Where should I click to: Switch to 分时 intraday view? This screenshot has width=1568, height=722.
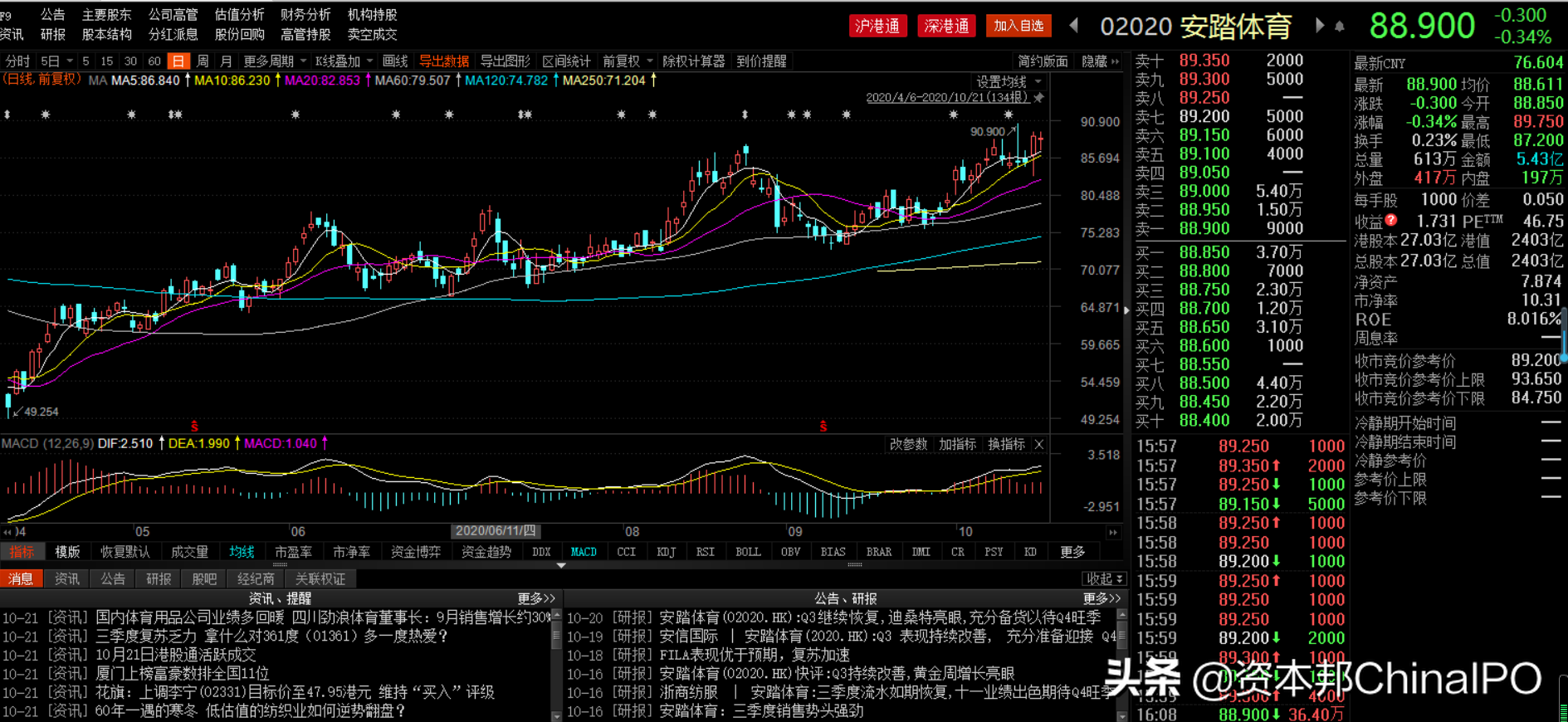[17, 61]
